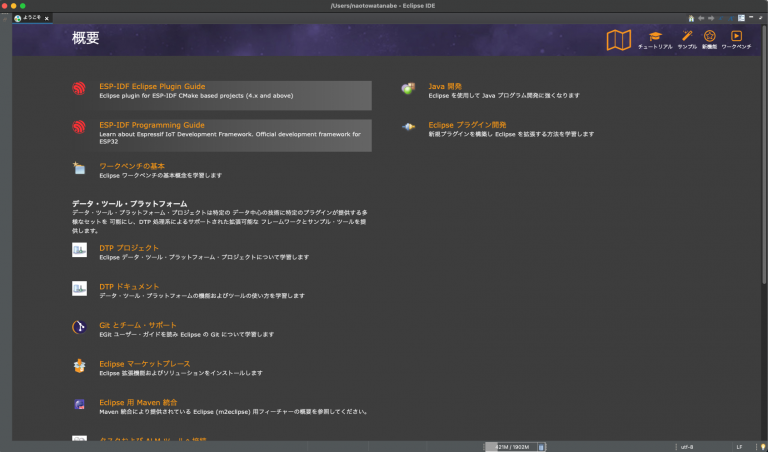
Task: Open ESP-IDF Programming Guide link
Action: tap(152, 125)
